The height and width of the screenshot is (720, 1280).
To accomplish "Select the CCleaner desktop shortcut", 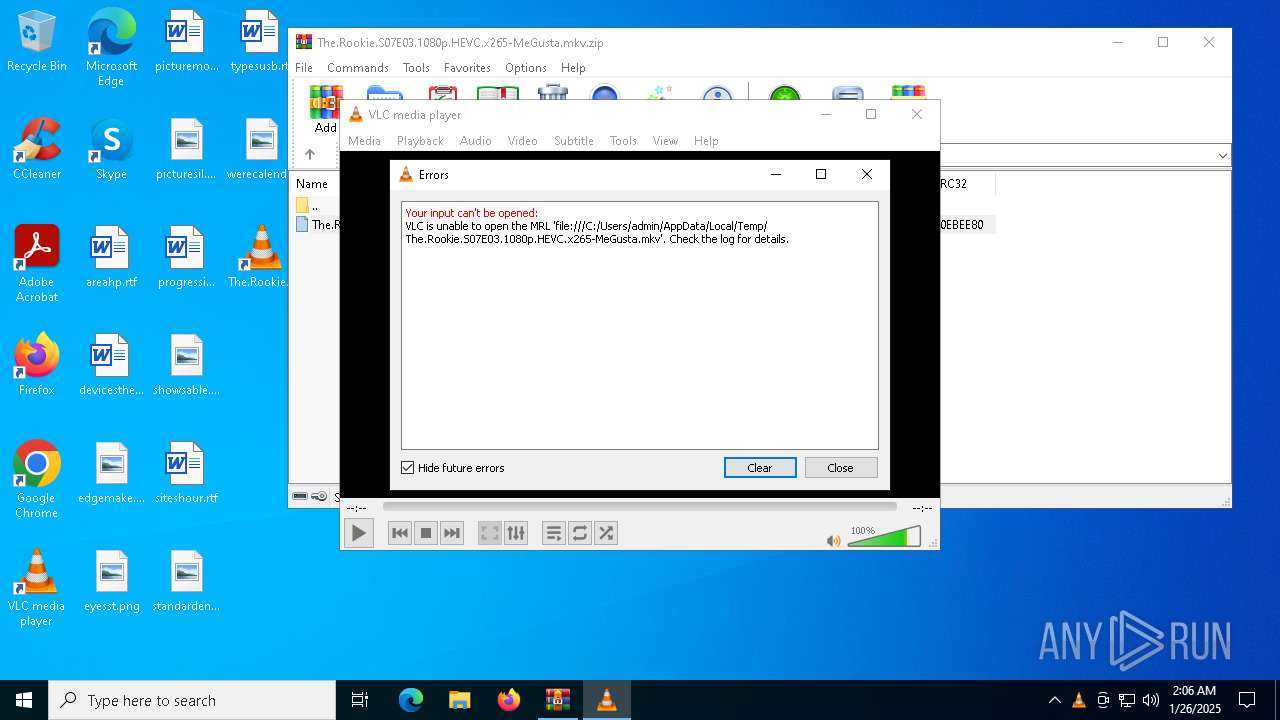I will 37,149.
